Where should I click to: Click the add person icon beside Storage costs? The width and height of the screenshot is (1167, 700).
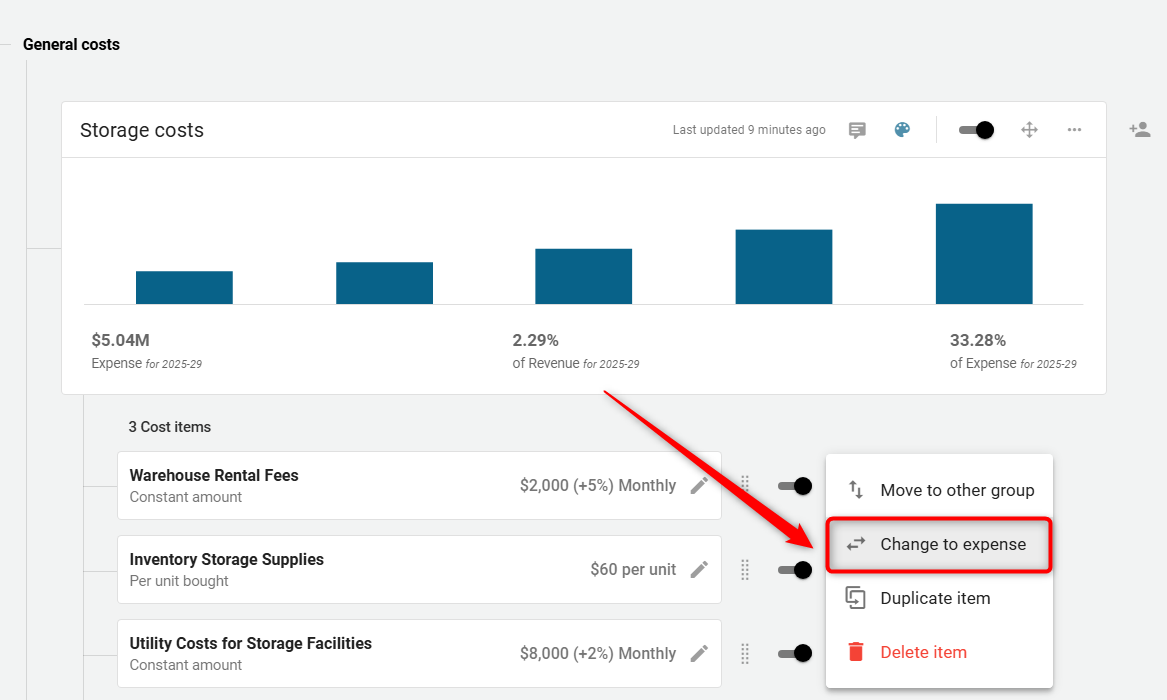tap(1139, 129)
